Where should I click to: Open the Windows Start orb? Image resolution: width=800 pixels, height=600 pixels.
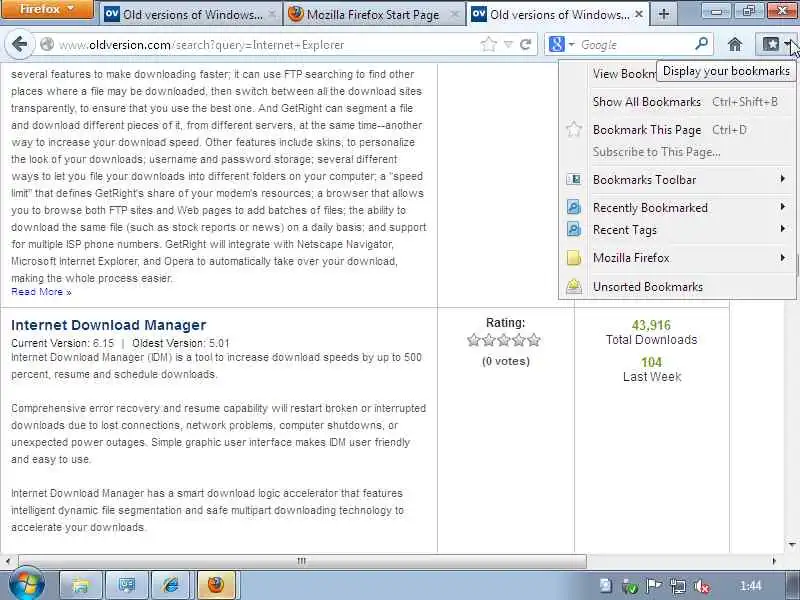tap(27, 584)
